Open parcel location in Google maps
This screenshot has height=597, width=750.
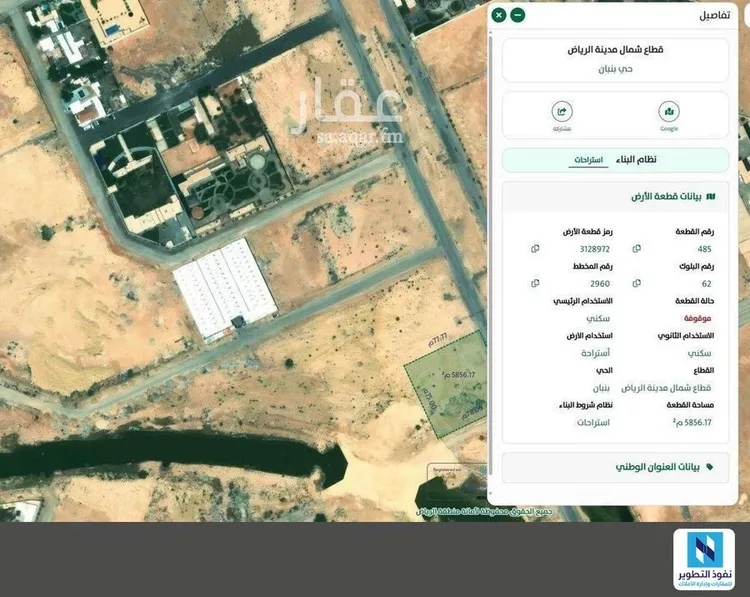[x=669, y=111]
